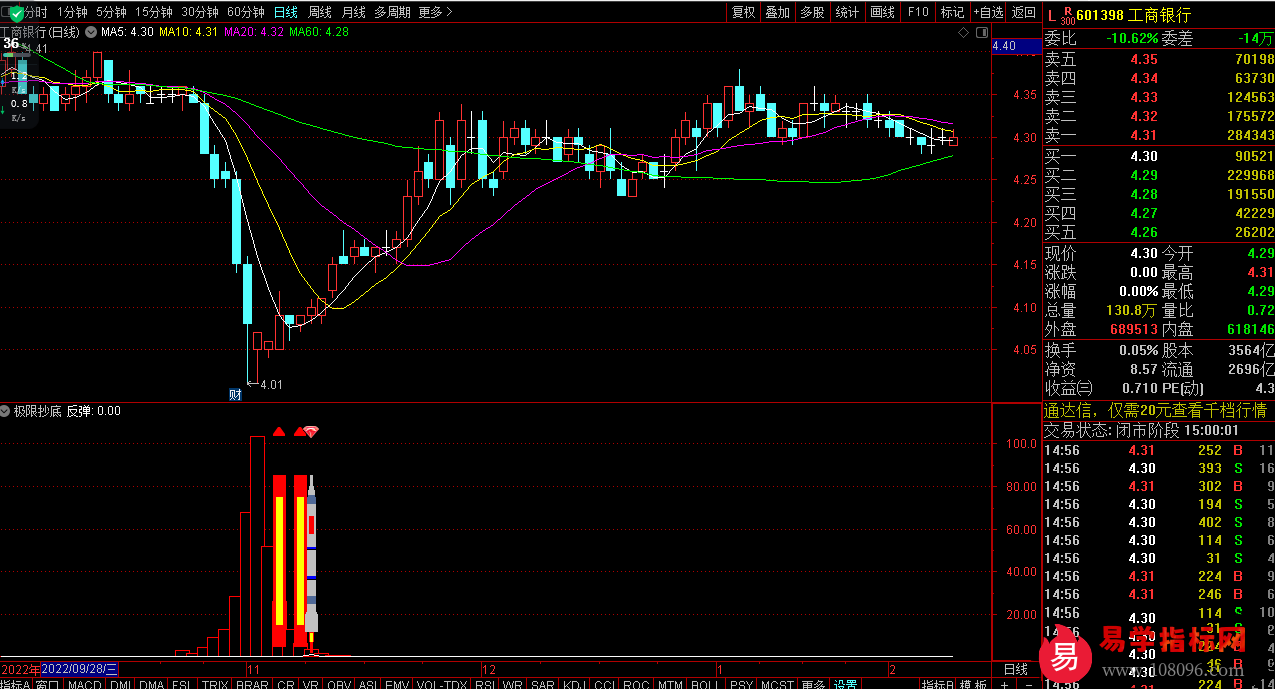Open 统计 statistics

click(847, 12)
